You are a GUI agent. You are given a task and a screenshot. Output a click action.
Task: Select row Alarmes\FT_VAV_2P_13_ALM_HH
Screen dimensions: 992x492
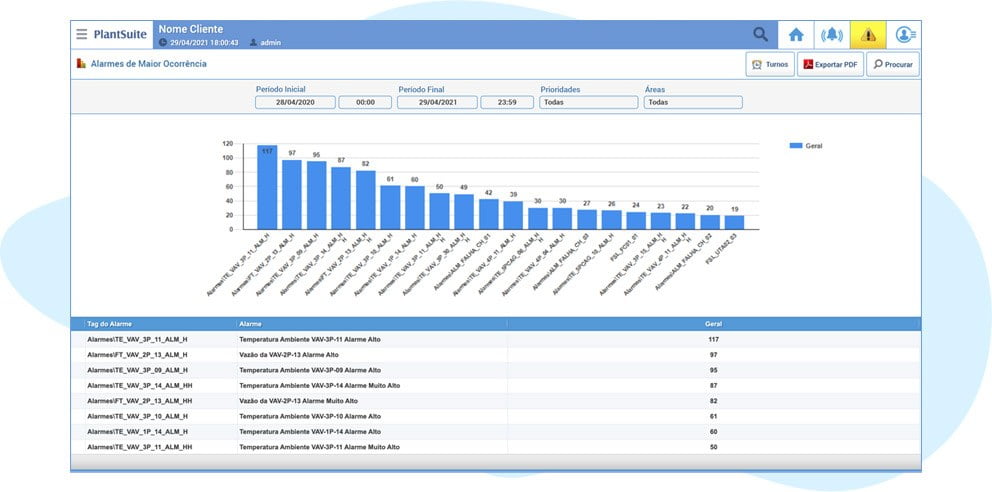click(495, 401)
